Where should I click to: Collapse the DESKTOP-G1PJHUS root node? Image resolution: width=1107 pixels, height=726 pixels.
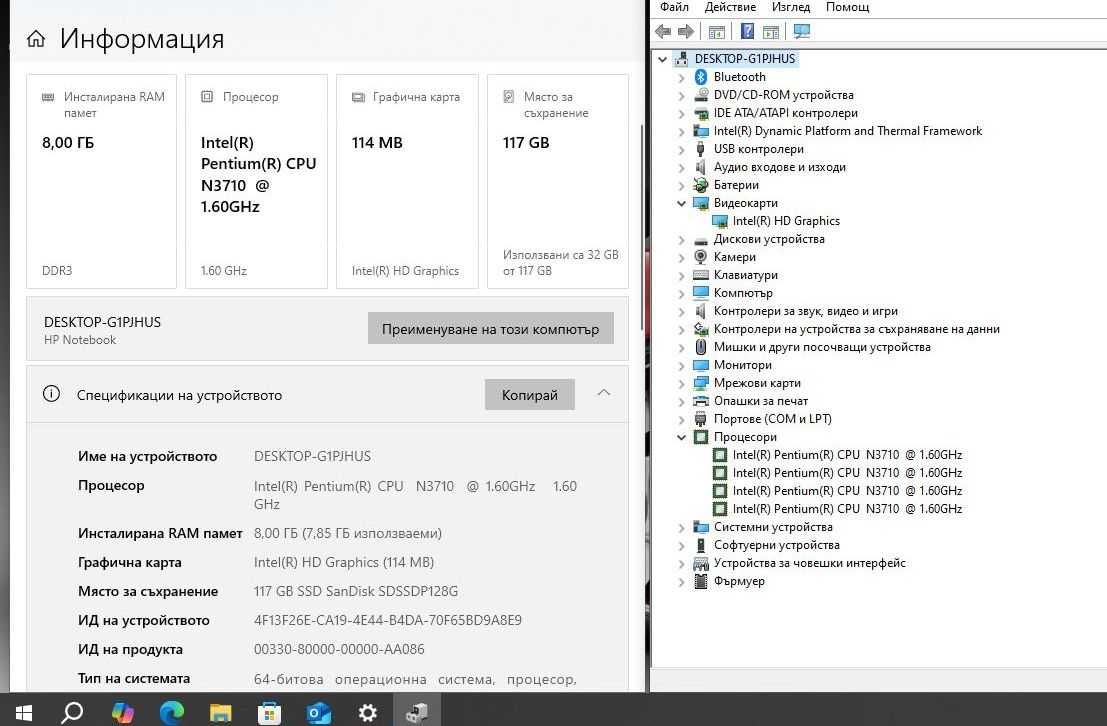[x=662, y=59]
